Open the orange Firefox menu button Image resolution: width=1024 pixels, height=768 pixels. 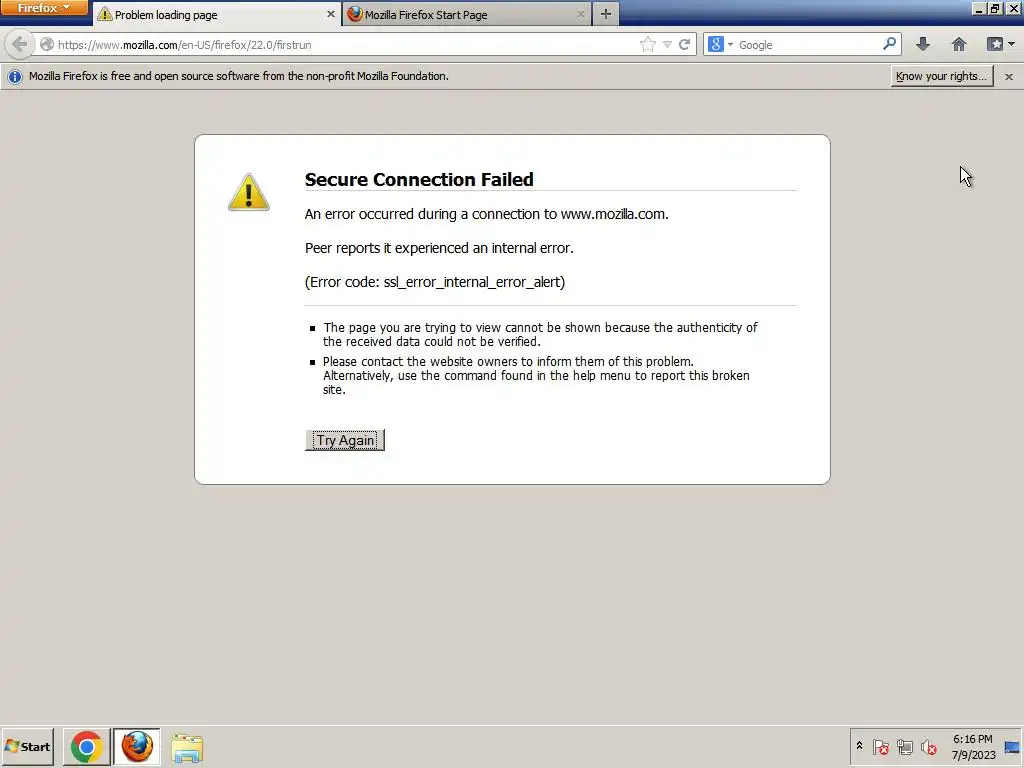pyautogui.click(x=44, y=8)
